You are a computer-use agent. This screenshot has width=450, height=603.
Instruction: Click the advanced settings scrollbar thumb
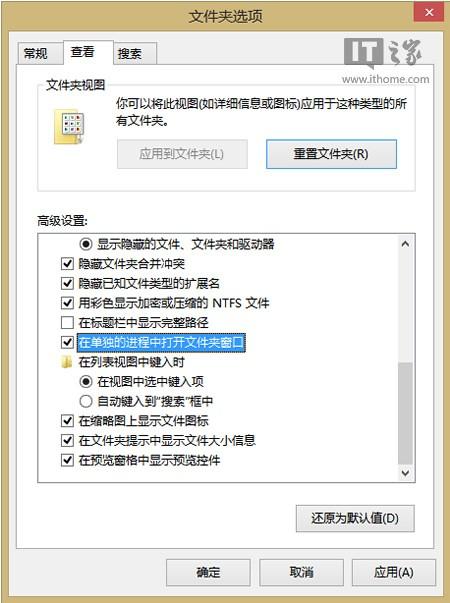pos(405,413)
